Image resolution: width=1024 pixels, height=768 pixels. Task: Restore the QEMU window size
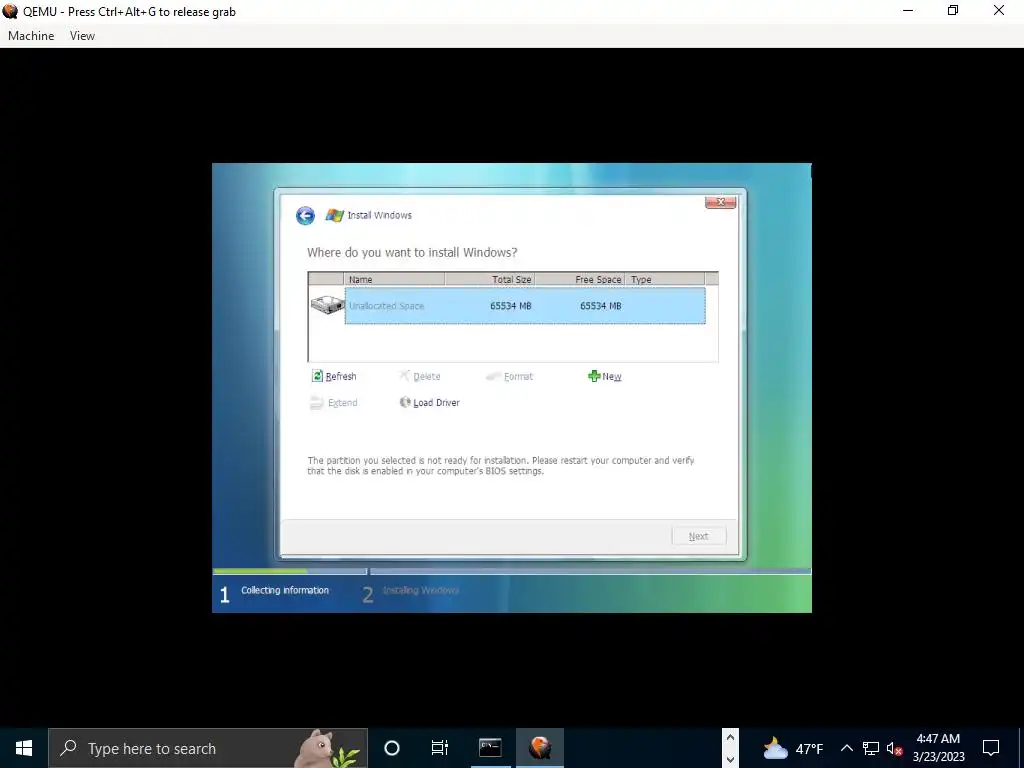pyautogui.click(x=953, y=10)
